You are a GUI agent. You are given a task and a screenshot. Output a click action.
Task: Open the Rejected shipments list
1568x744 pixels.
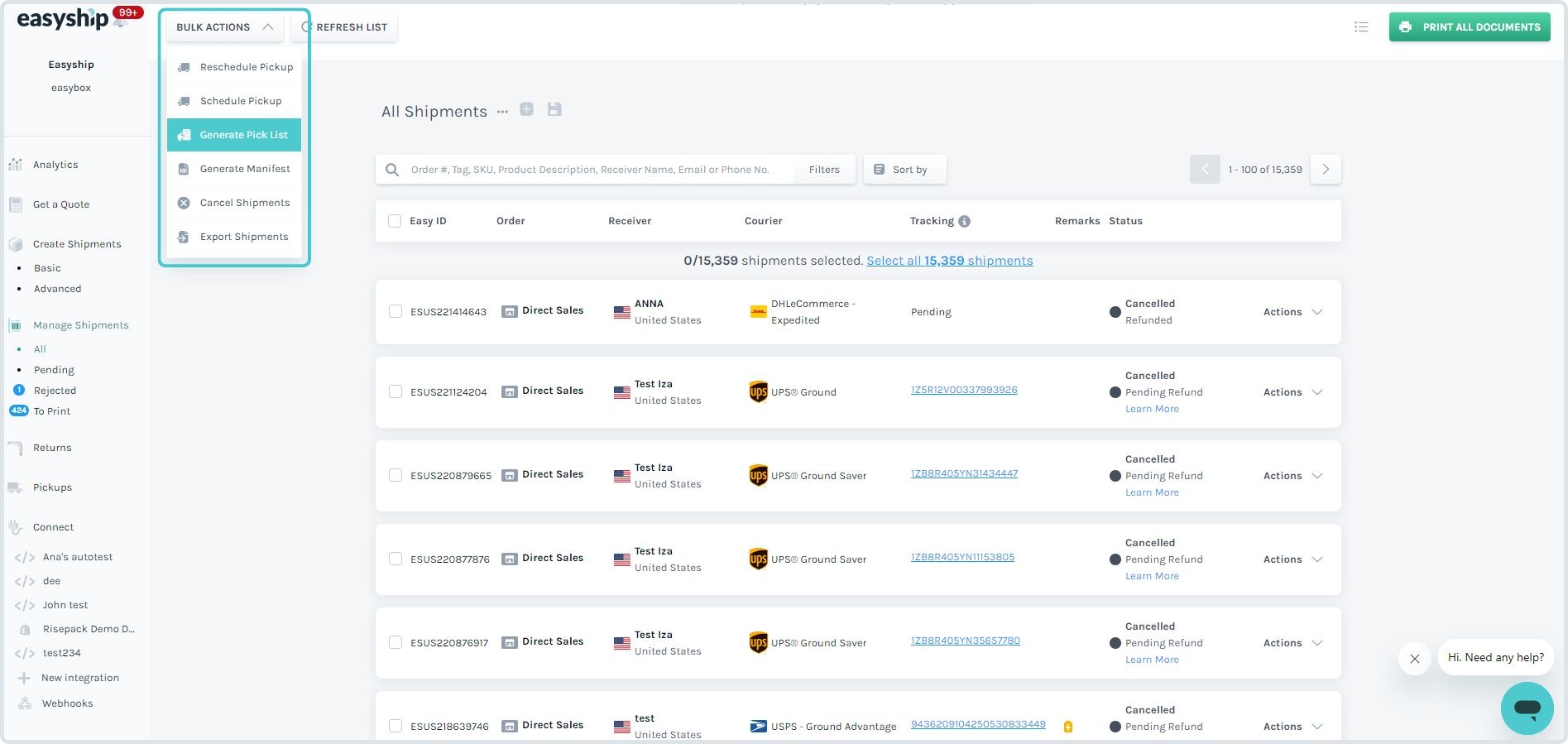(55, 391)
